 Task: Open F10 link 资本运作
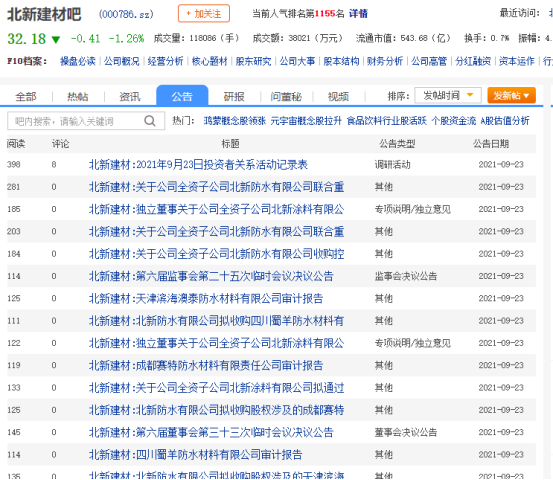[517, 61]
